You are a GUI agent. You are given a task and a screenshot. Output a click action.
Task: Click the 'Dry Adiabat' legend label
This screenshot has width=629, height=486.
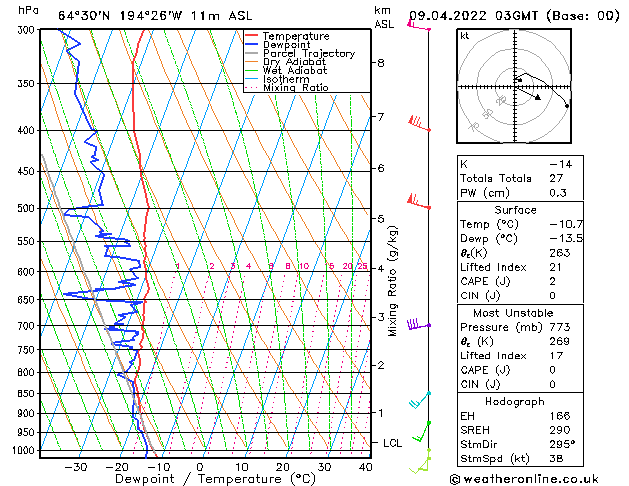pyautogui.click(x=294, y=62)
